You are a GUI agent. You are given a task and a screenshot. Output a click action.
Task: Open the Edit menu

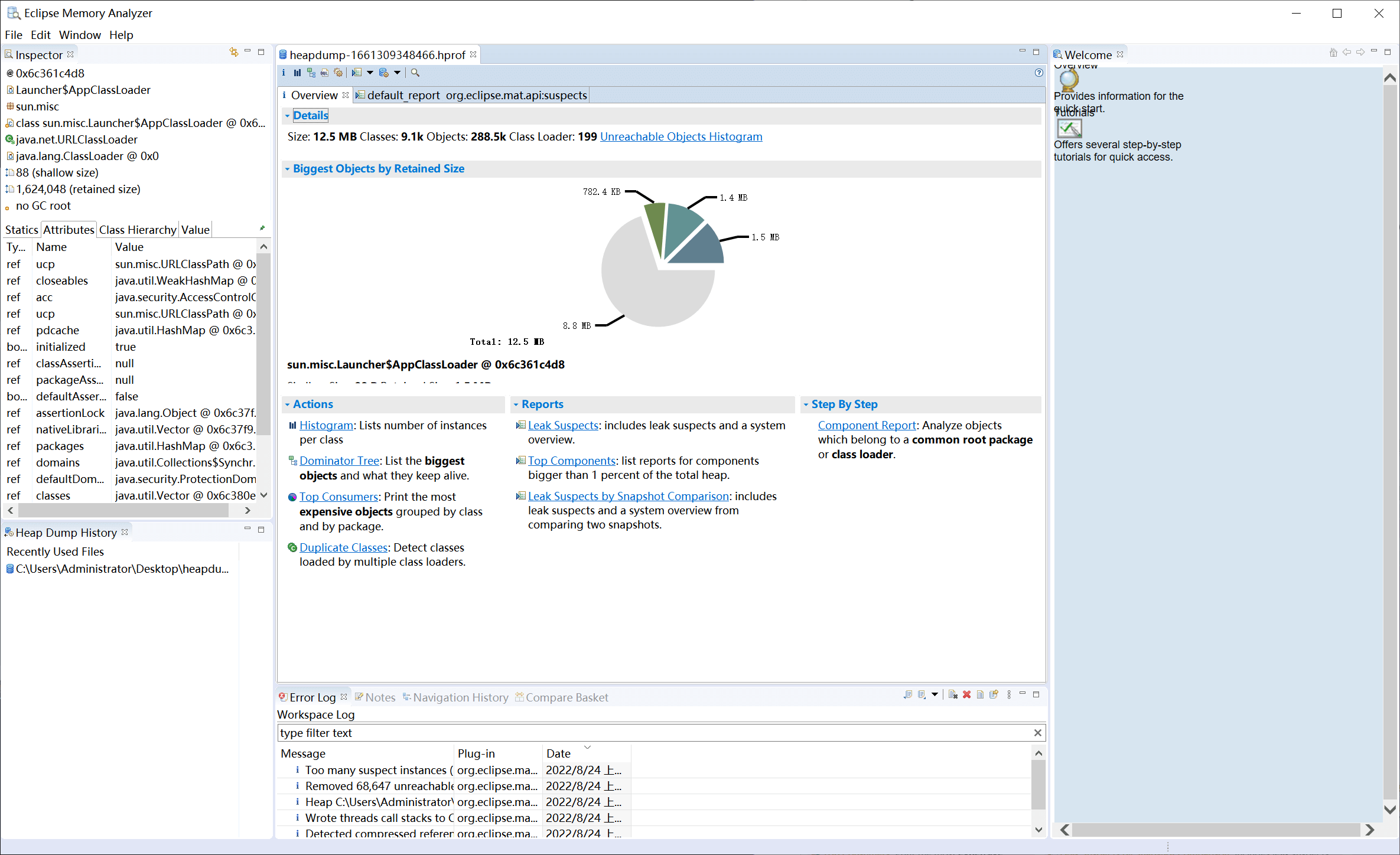(41, 35)
